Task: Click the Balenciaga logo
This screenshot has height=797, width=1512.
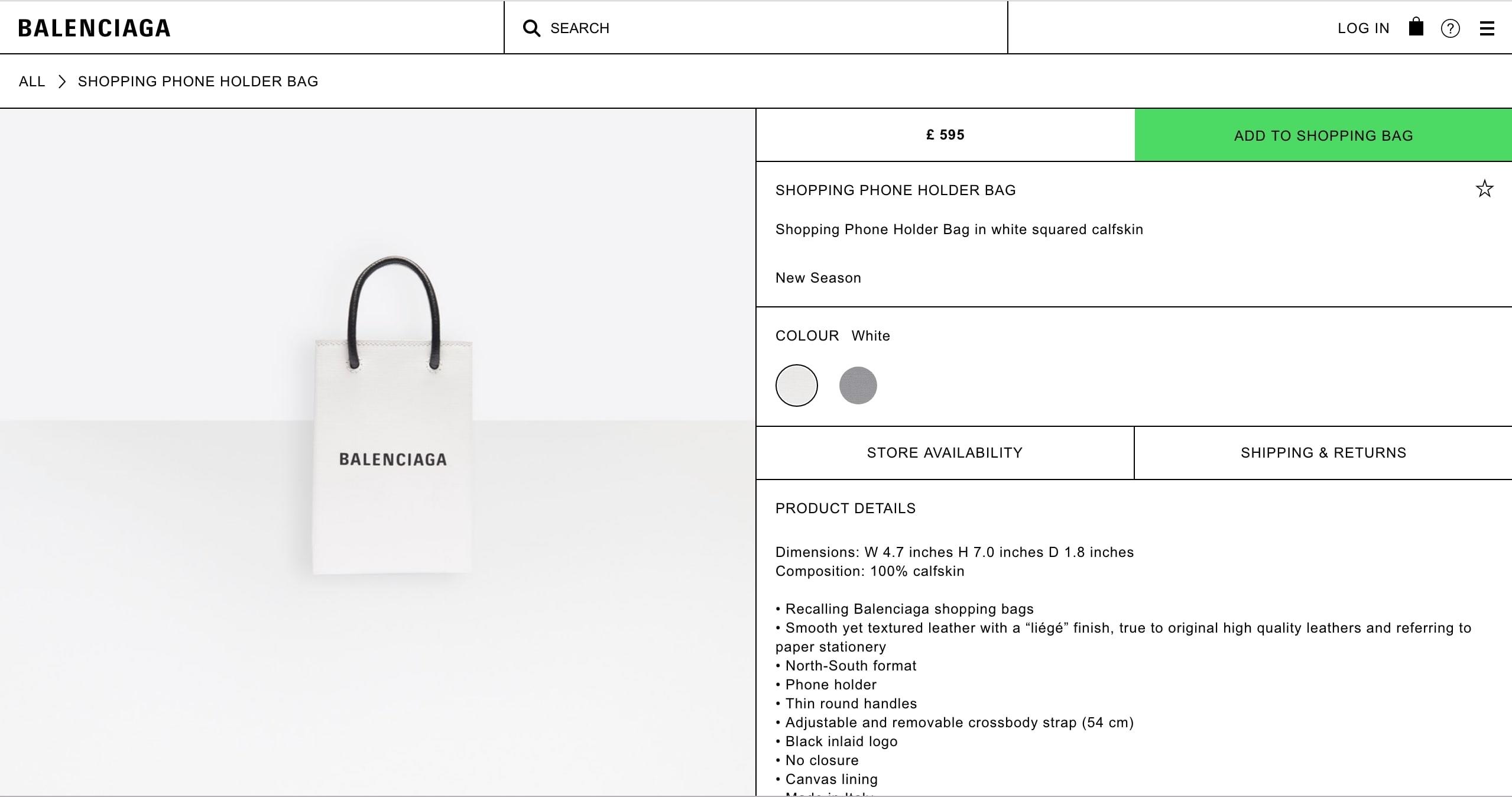Action: 95,27
